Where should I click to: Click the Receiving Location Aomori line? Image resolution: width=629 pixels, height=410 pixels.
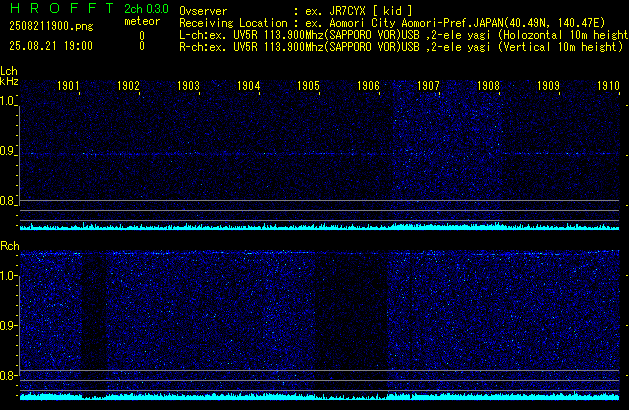pos(392,23)
